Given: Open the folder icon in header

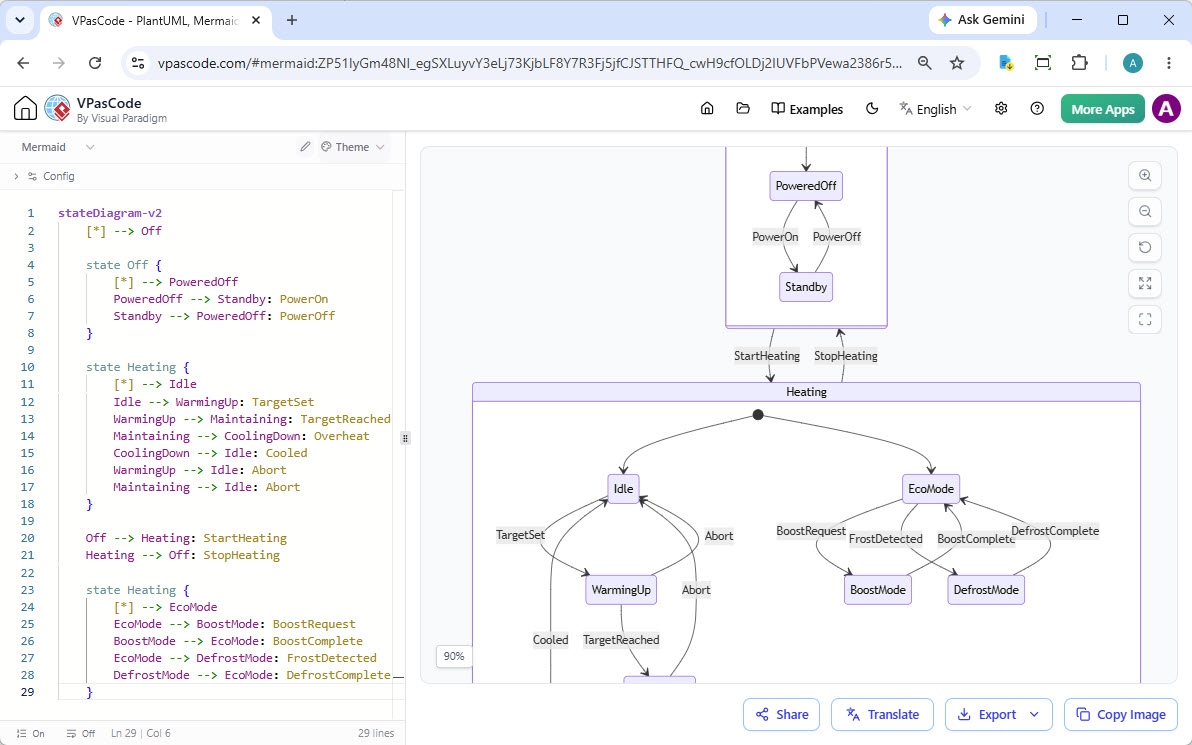Looking at the screenshot, I should click(x=743, y=109).
